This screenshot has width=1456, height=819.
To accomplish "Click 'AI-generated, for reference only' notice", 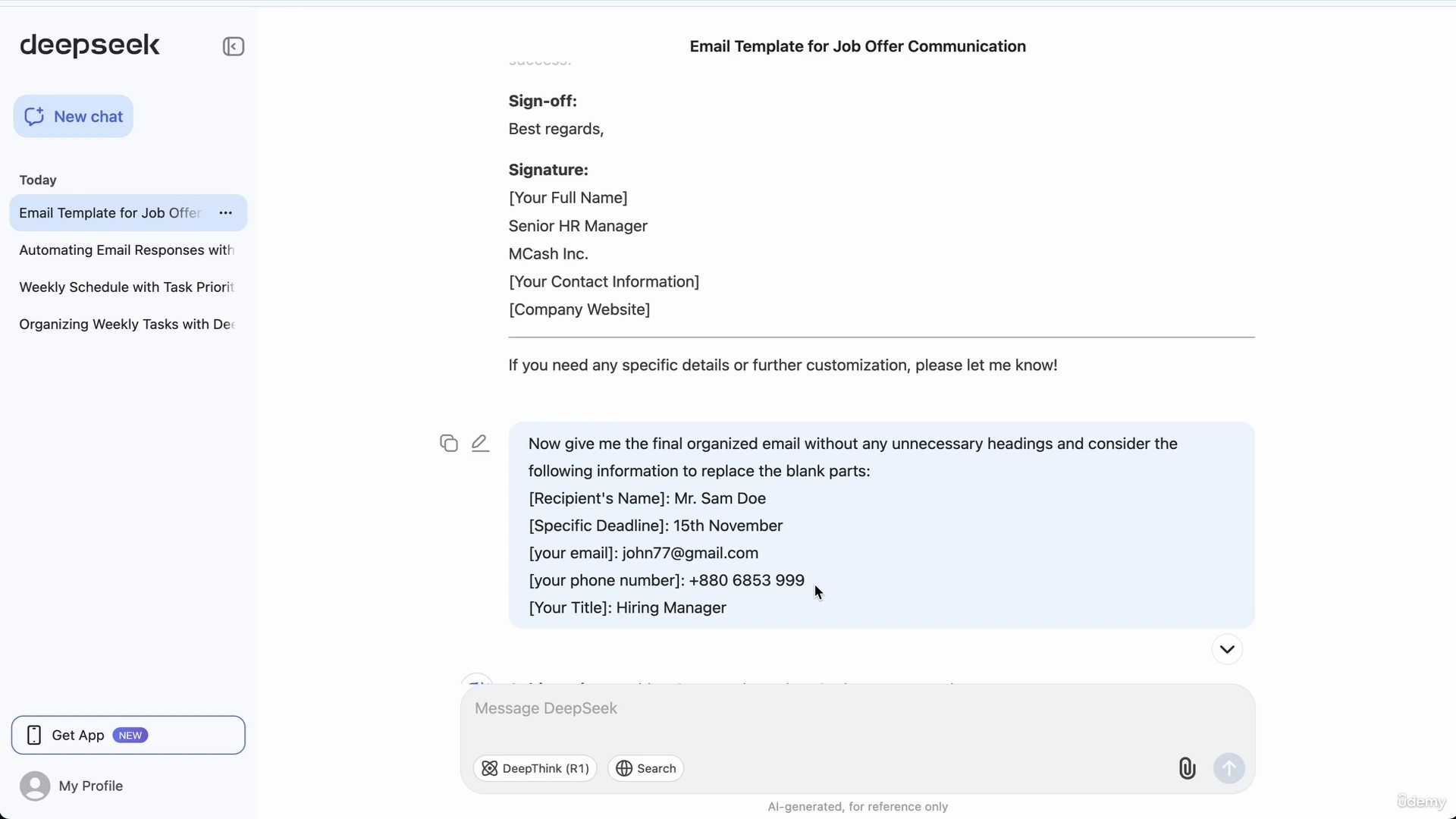I will 858,807.
